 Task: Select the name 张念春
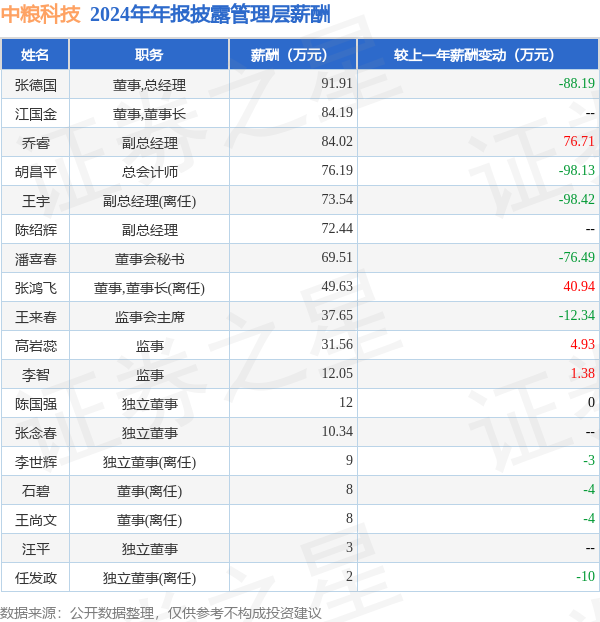pyautogui.click(x=36, y=433)
